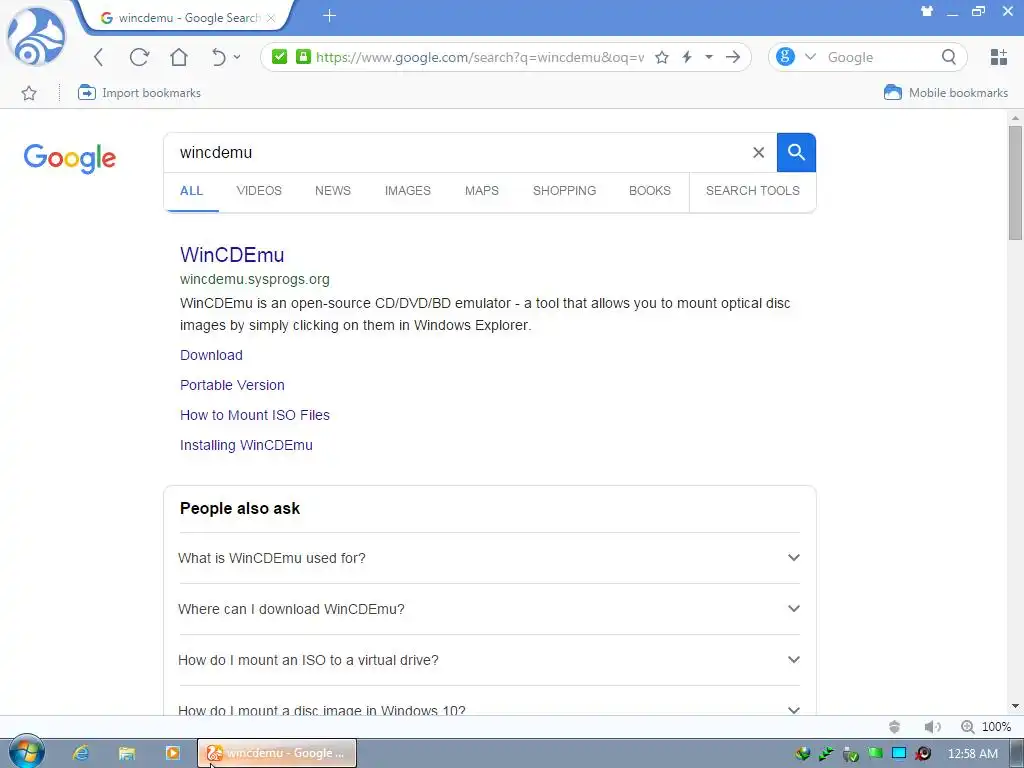Open Mobile bookmarks
The height and width of the screenshot is (768, 1024).
pyautogui.click(x=946, y=93)
